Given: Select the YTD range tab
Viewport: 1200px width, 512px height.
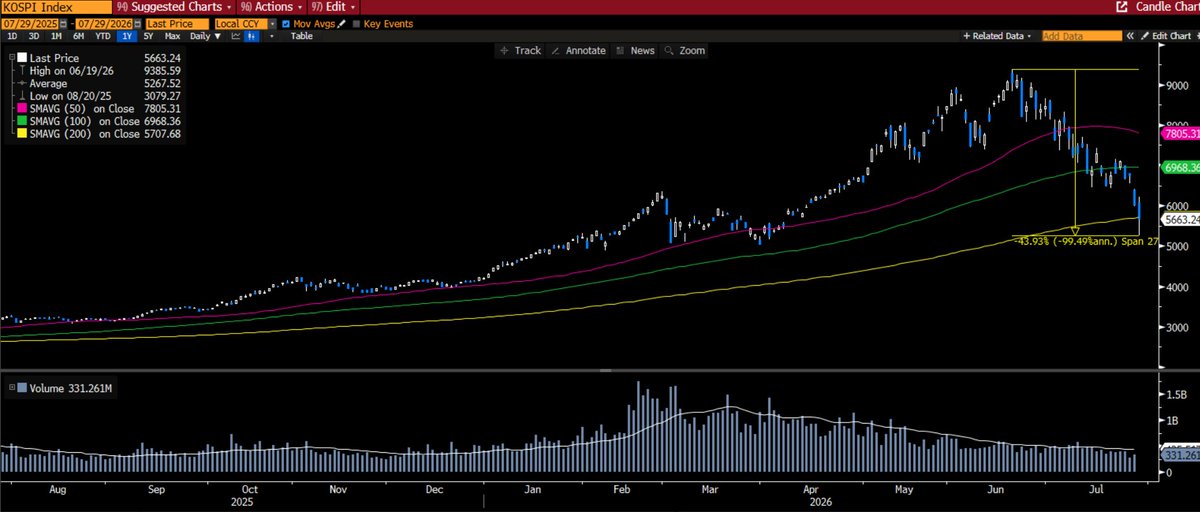Looking at the screenshot, I should [x=102, y=36].
